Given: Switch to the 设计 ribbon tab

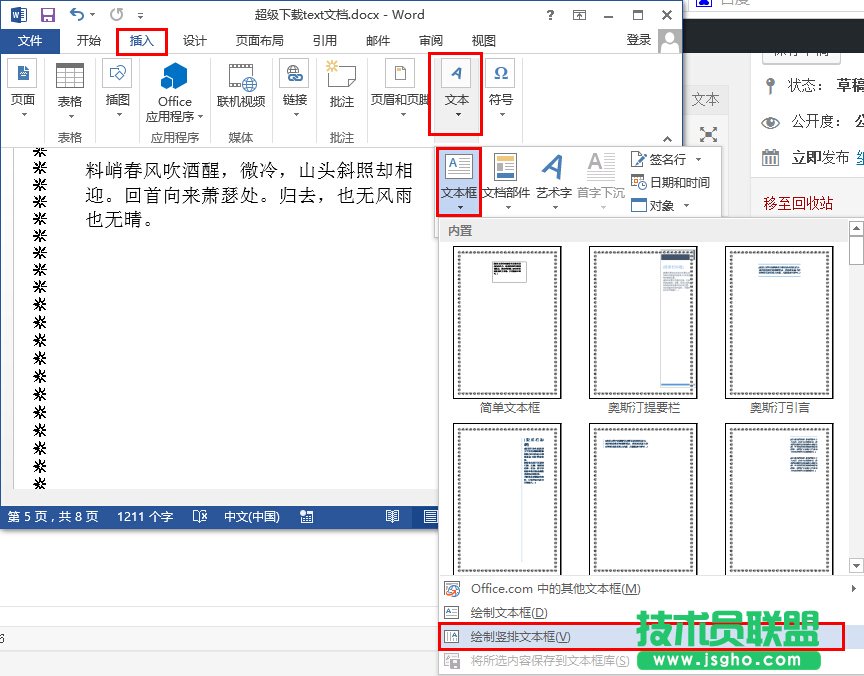Looking at the screenshot, I should [195, 41].
